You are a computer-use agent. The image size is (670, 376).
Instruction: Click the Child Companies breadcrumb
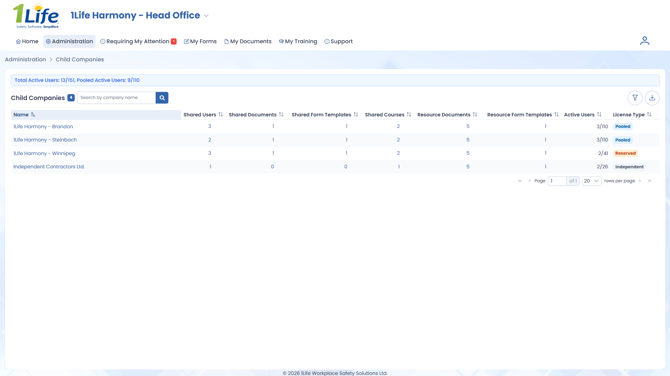[x=79, y=59]
